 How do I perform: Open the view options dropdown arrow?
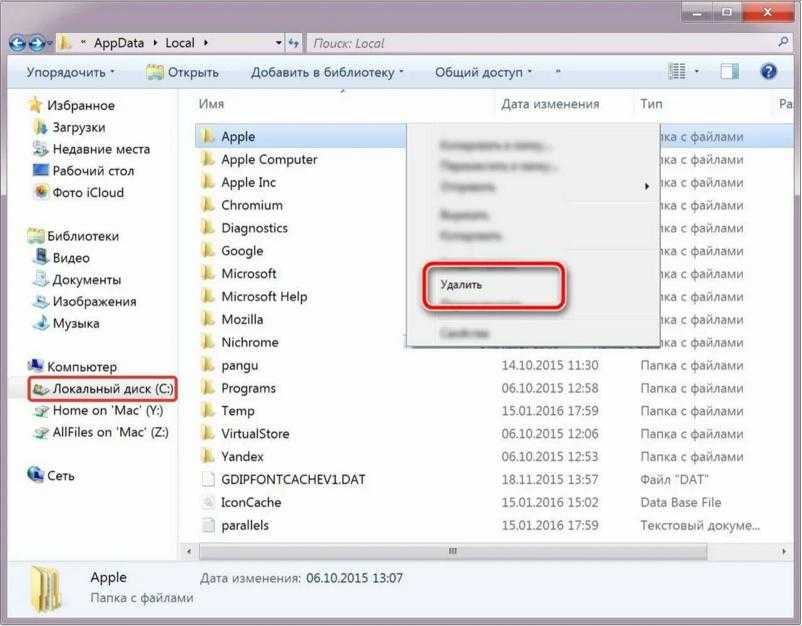coord(698,72)
